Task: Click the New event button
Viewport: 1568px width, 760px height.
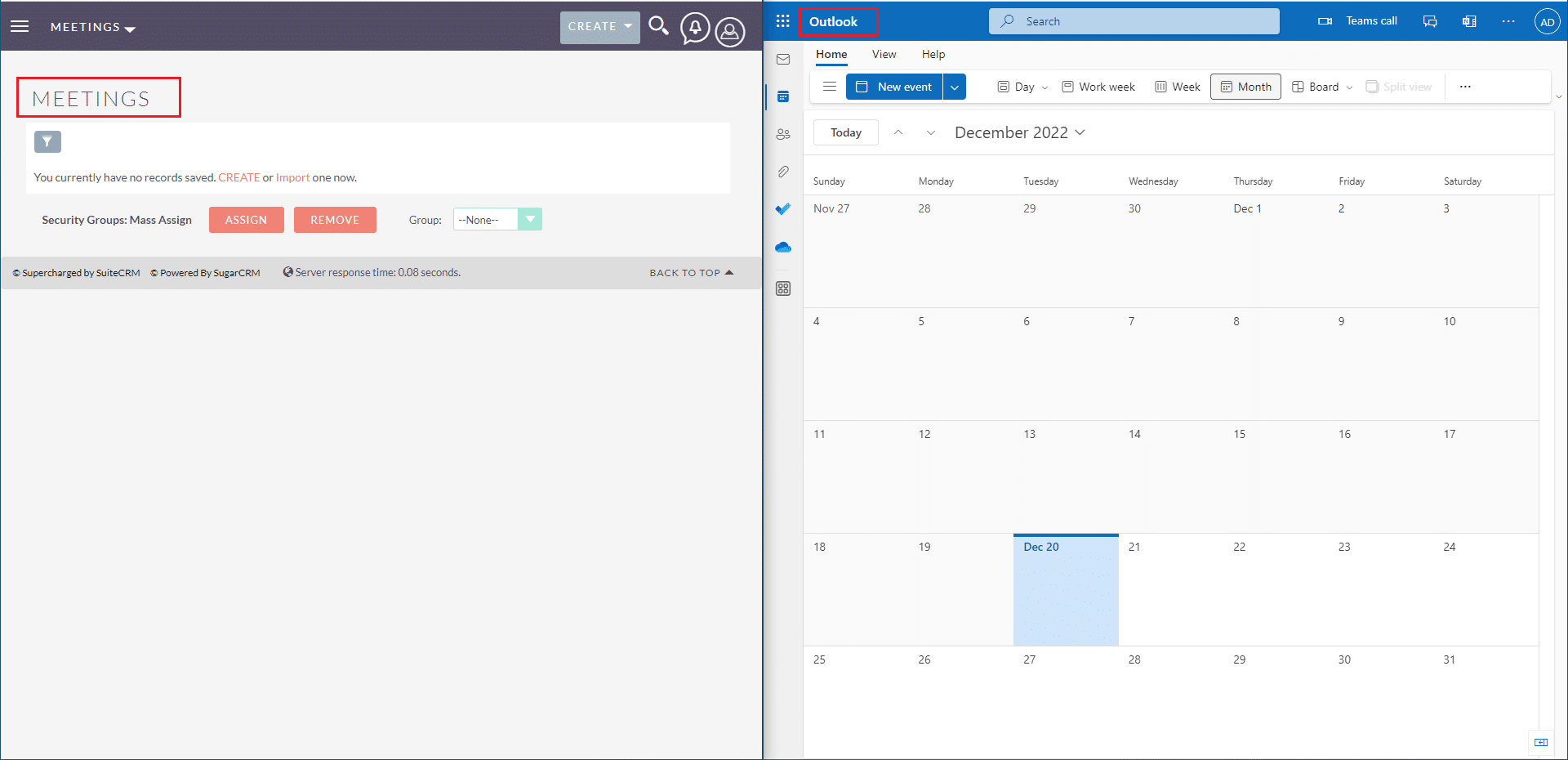Action: click(x=894, y=87)
